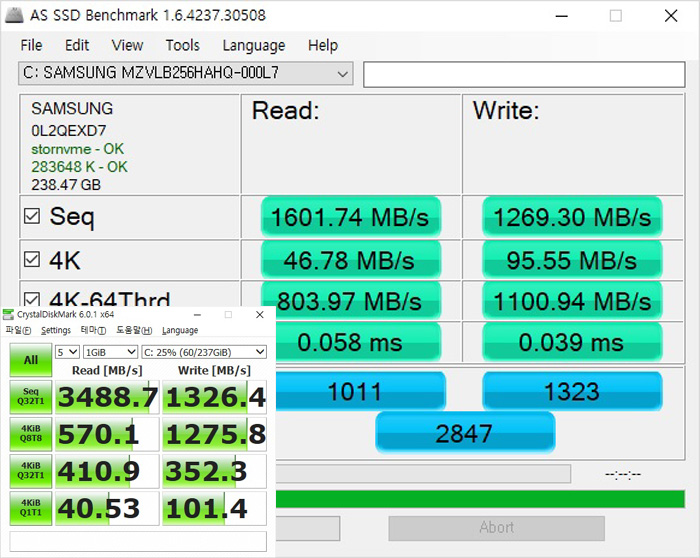Click the Seq read result 1601.74 MB/s
Viewport: 700px width, 558px height.
351,217
